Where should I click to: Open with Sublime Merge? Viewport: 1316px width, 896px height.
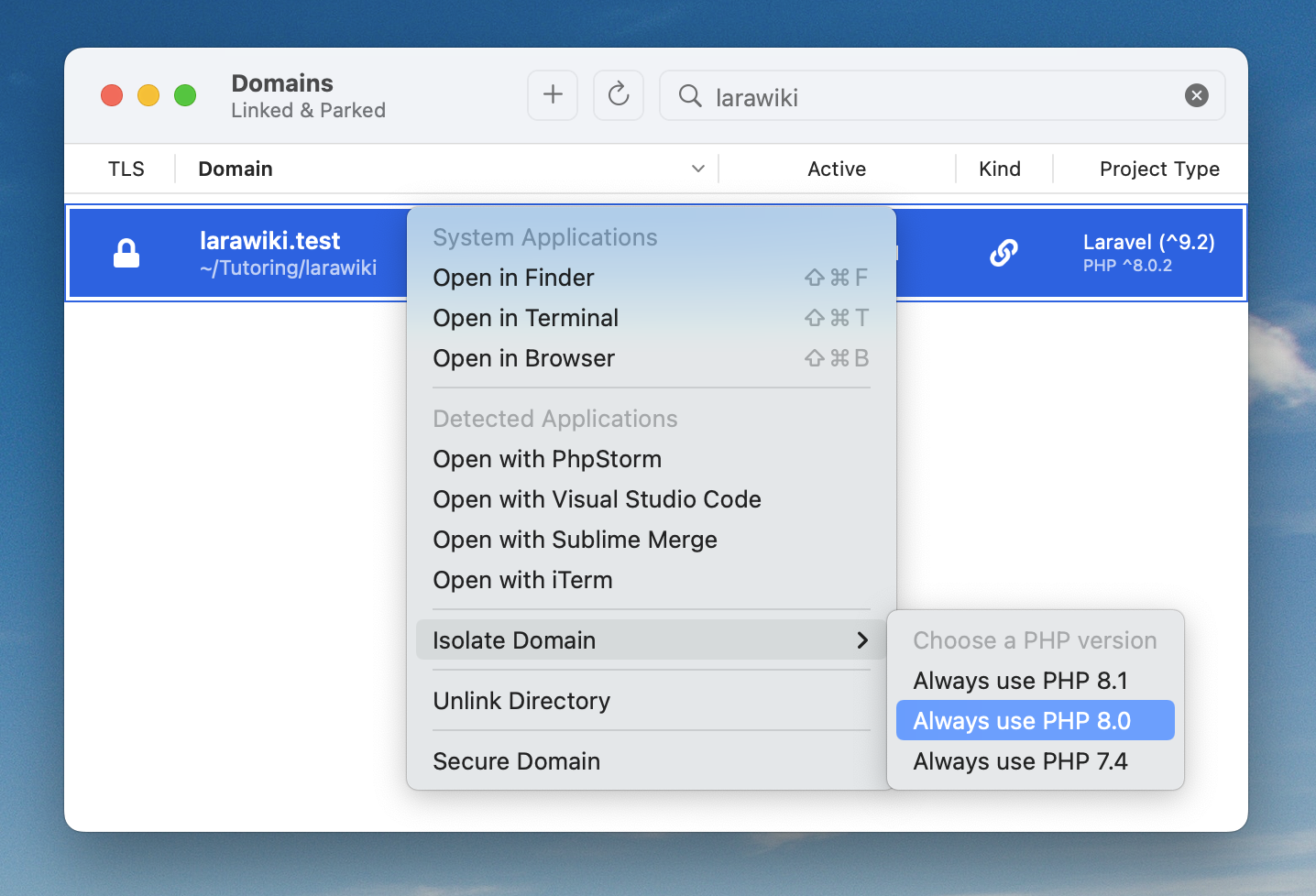tap(651, 540)
